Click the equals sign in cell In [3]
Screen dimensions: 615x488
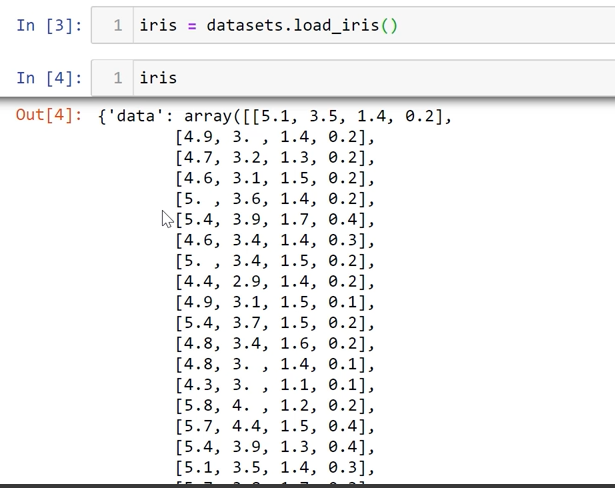click(192, 25)
